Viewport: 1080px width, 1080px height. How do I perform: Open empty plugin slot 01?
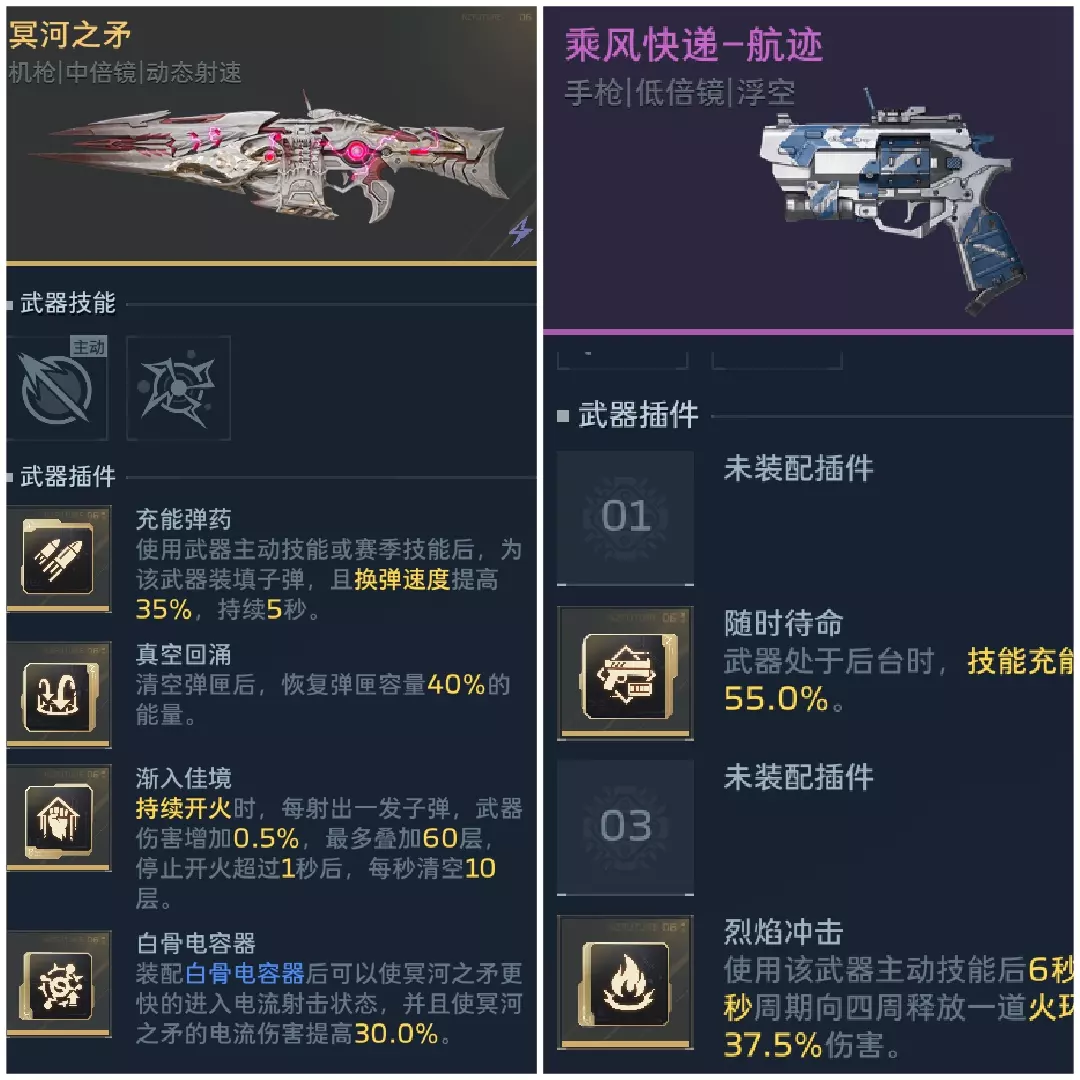coord(625,518)
